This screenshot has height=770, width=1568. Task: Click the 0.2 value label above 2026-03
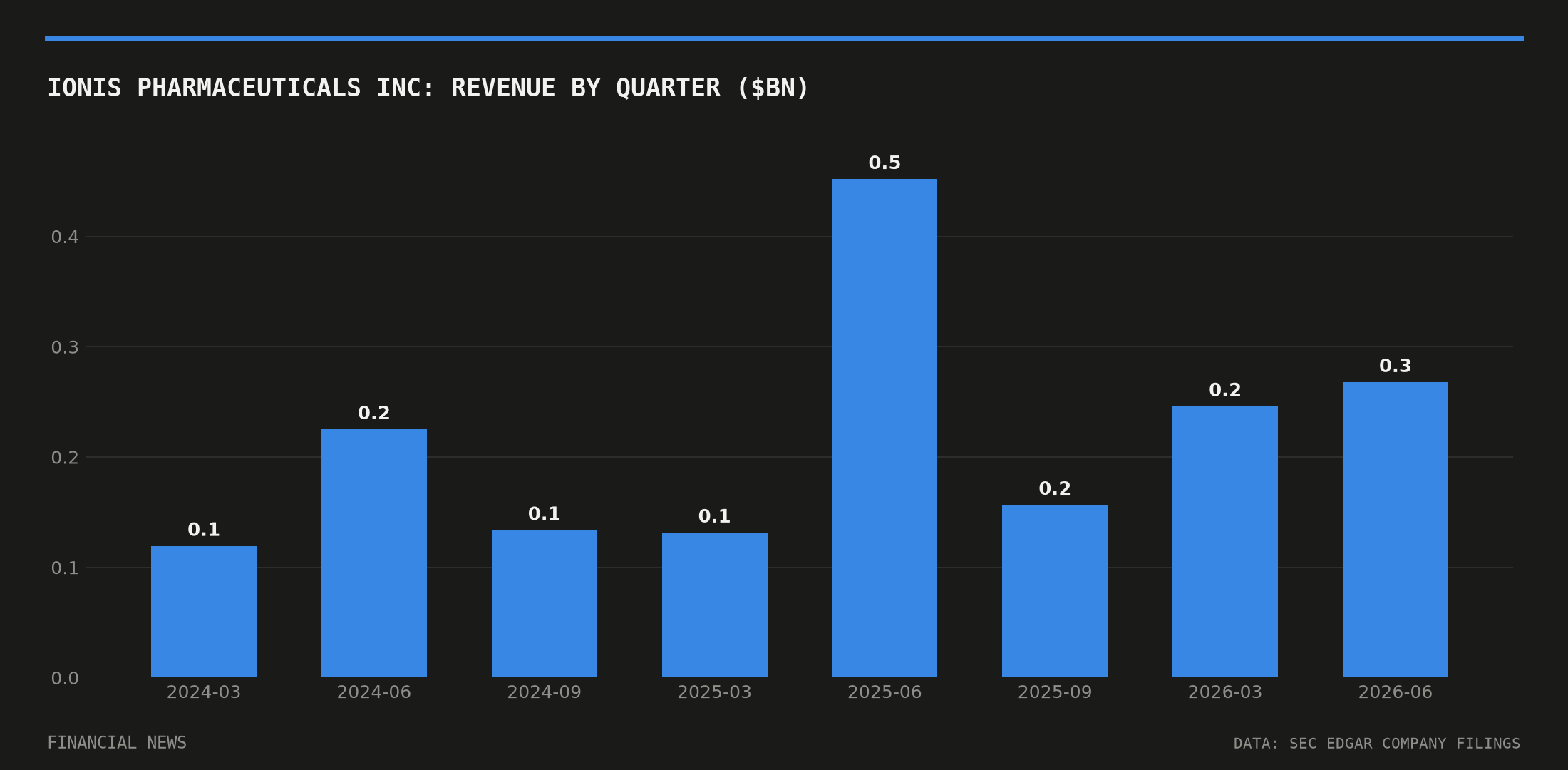click(1225, 391)
